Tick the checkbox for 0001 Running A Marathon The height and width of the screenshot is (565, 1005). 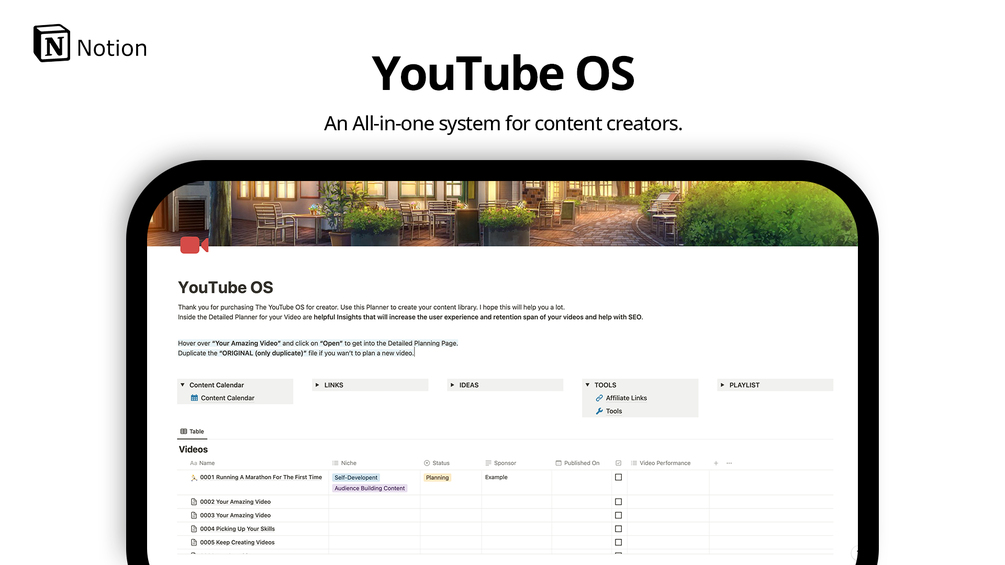point(619,477)
